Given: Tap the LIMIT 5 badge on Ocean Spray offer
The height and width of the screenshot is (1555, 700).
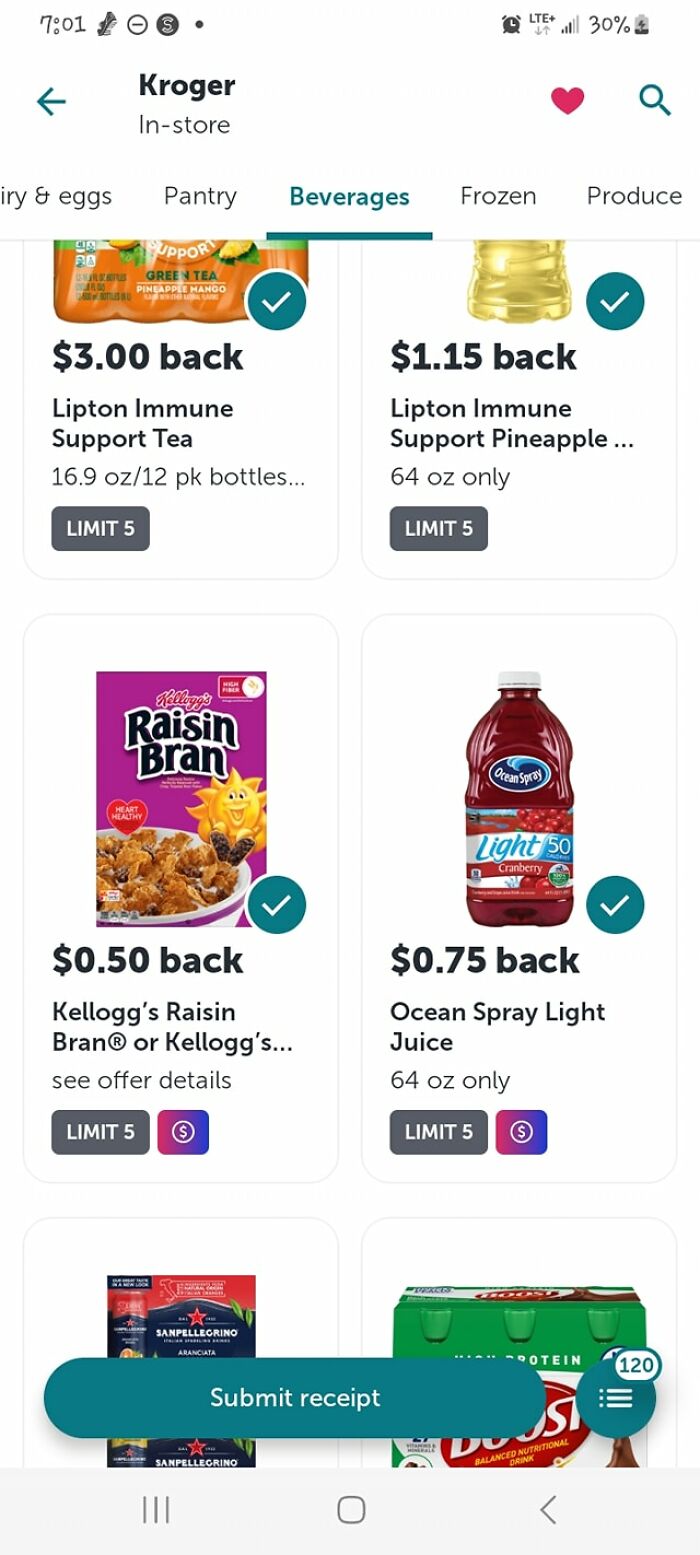Looking at the screenshot, I should pyautogui.click(x=438, y=1131).
